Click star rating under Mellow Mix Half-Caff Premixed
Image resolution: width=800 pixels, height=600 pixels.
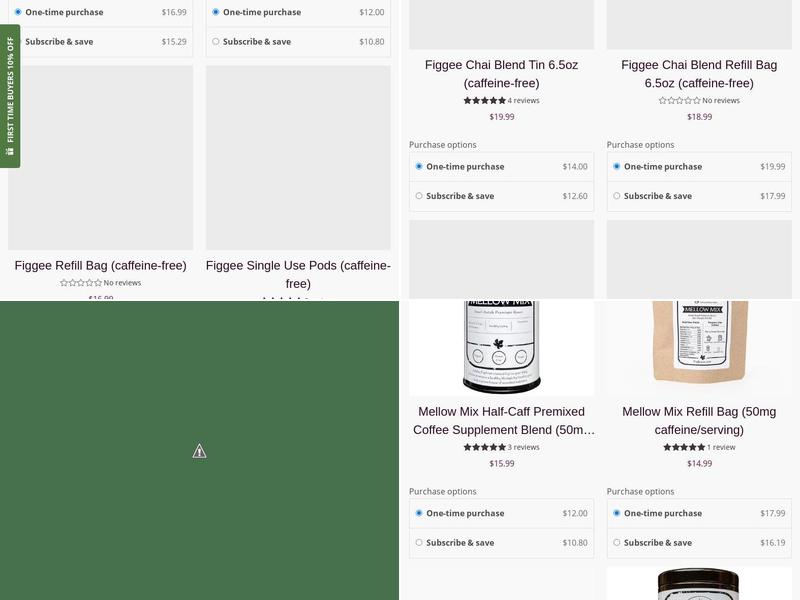click(x=484, y=448)
